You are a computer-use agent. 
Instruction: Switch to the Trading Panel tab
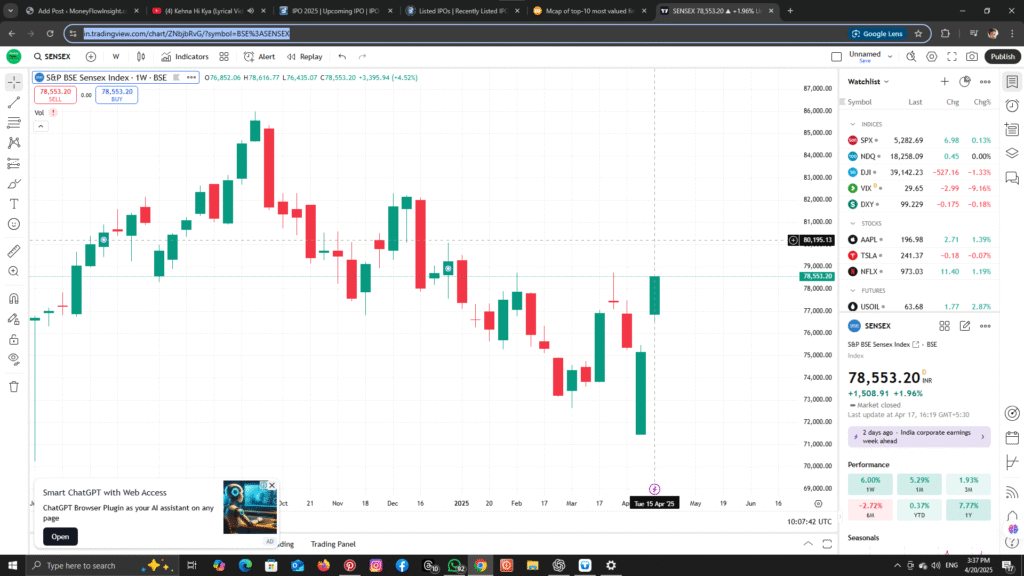pyautogui.click(x=333, y=544)
